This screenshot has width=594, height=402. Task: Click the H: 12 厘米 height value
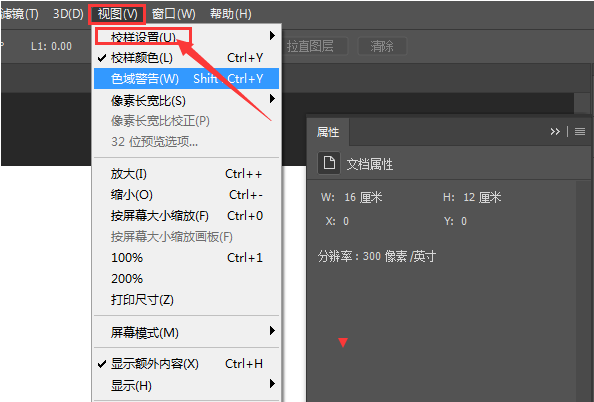click(482, 197)
